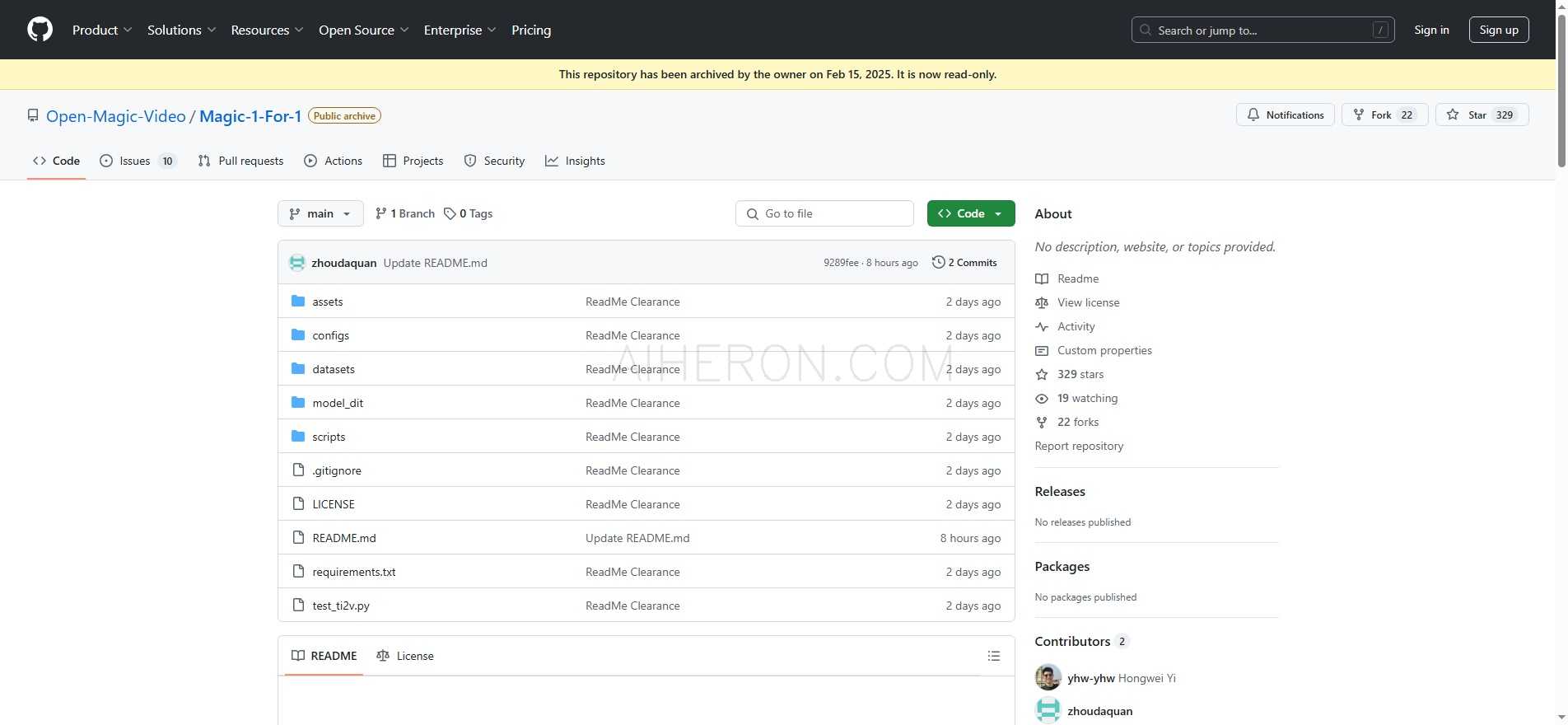Expand the Product menu
The height and width of the screenshot is (725, 1568).
pos(102,30)
